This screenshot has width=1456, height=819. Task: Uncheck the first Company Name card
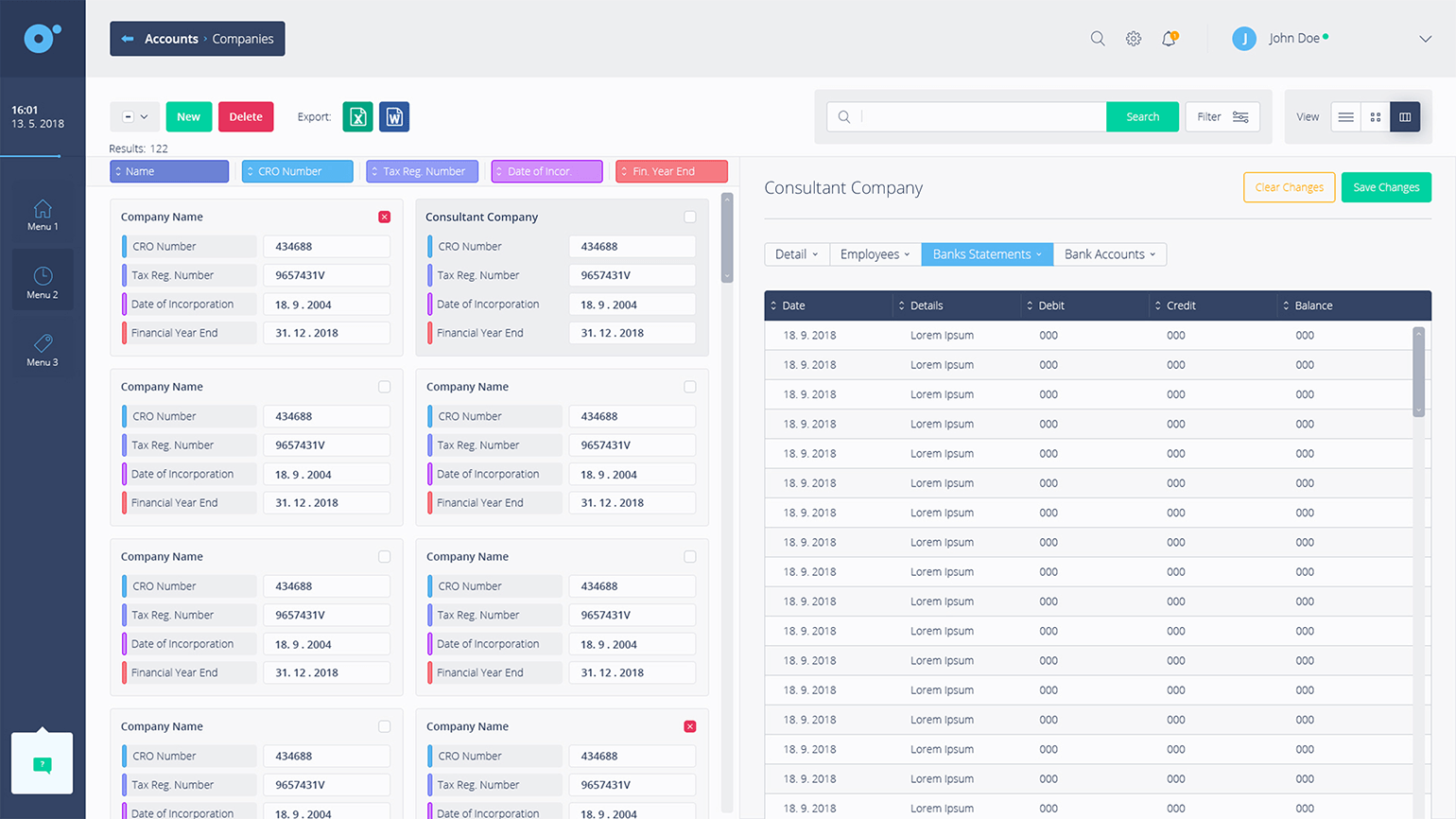tap(384, 217)
